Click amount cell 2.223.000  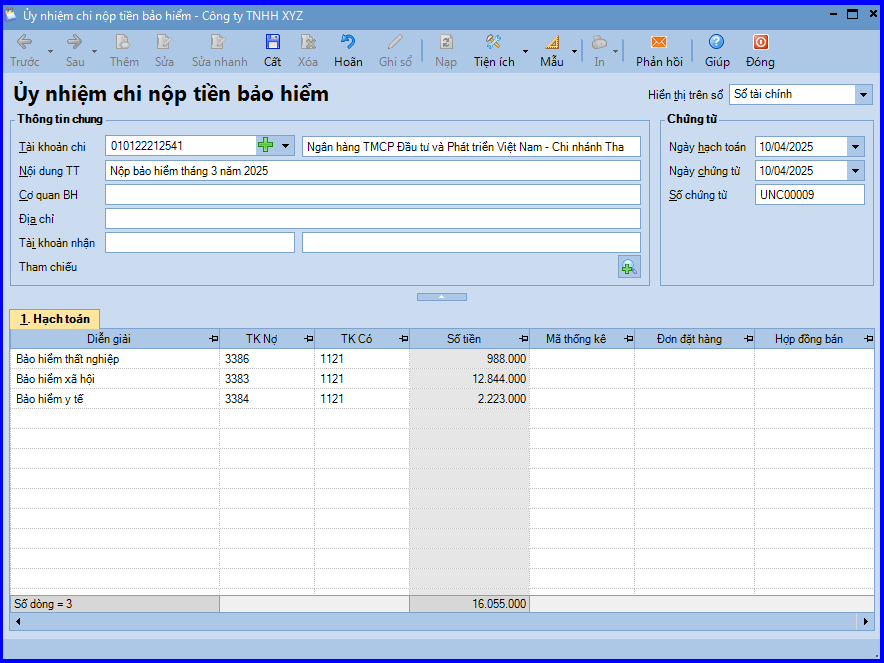470,399
